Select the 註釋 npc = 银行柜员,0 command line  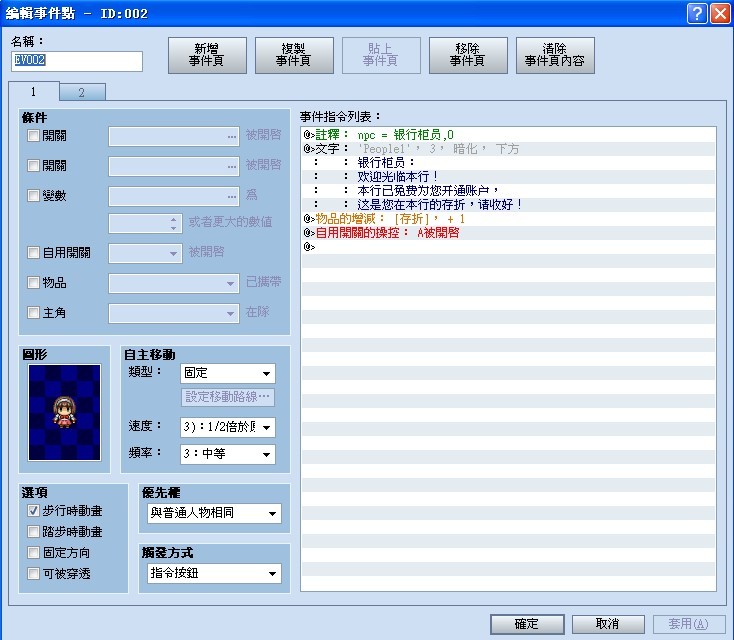pos(508,135)
